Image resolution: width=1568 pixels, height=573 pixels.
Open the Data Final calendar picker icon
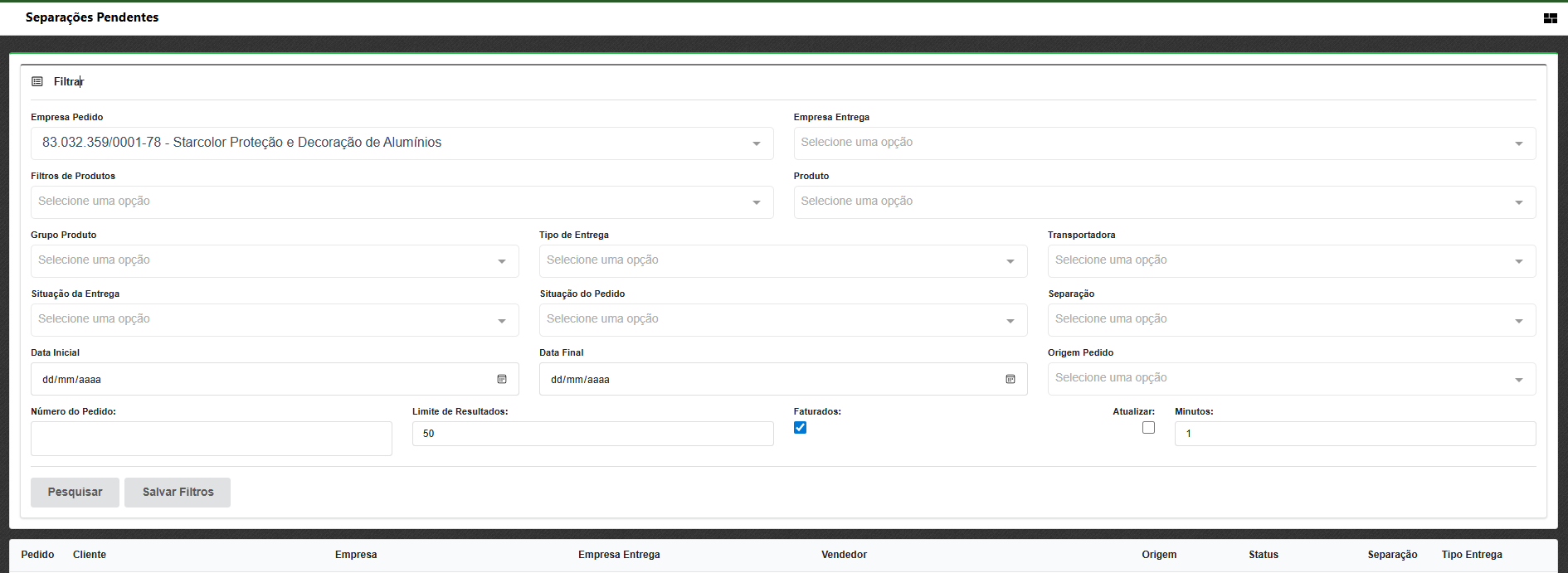[x=1010, y=379]
